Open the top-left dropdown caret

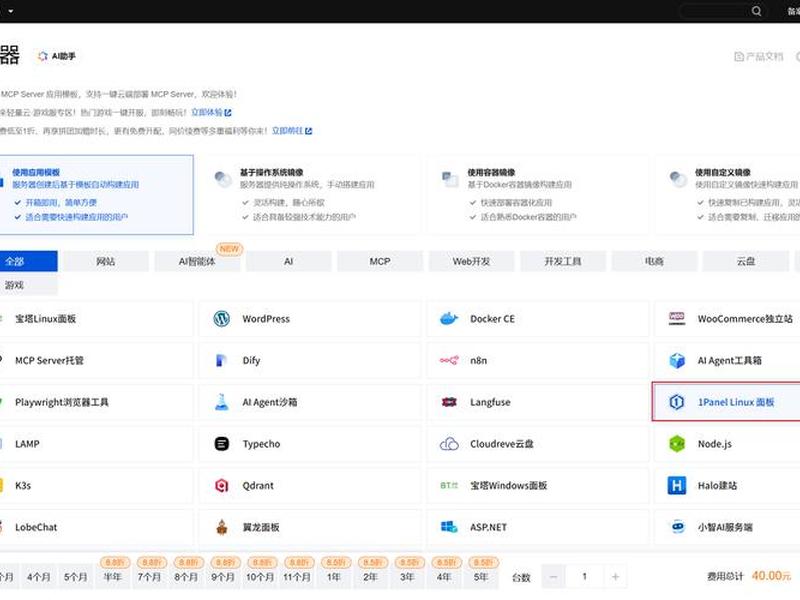pos(10,11)
